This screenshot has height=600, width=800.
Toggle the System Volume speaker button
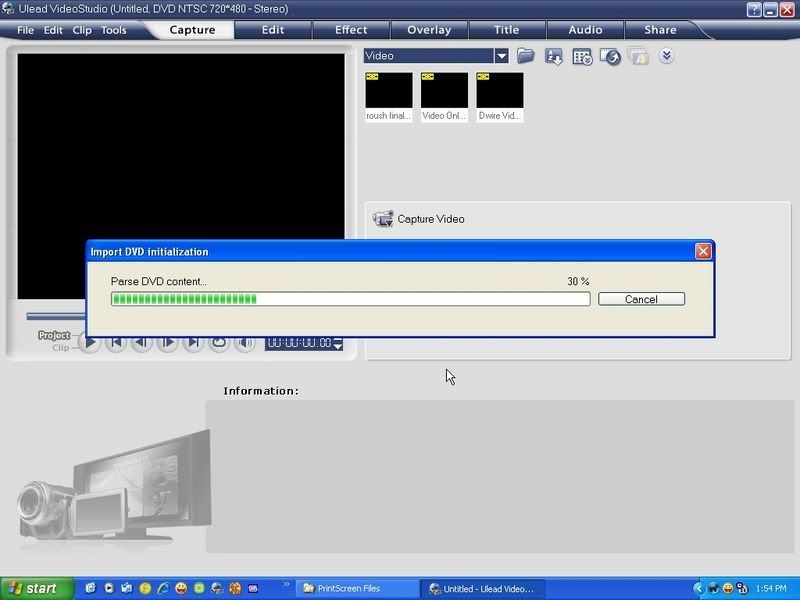[x=245, y=343]
